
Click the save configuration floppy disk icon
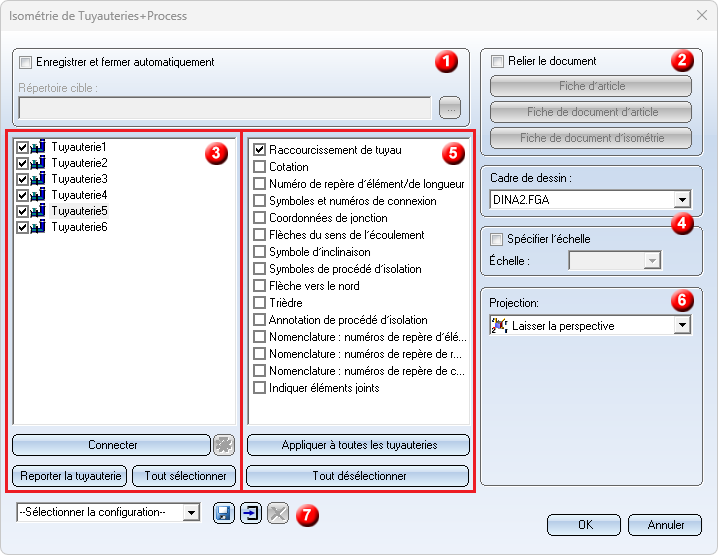[223, 513]
